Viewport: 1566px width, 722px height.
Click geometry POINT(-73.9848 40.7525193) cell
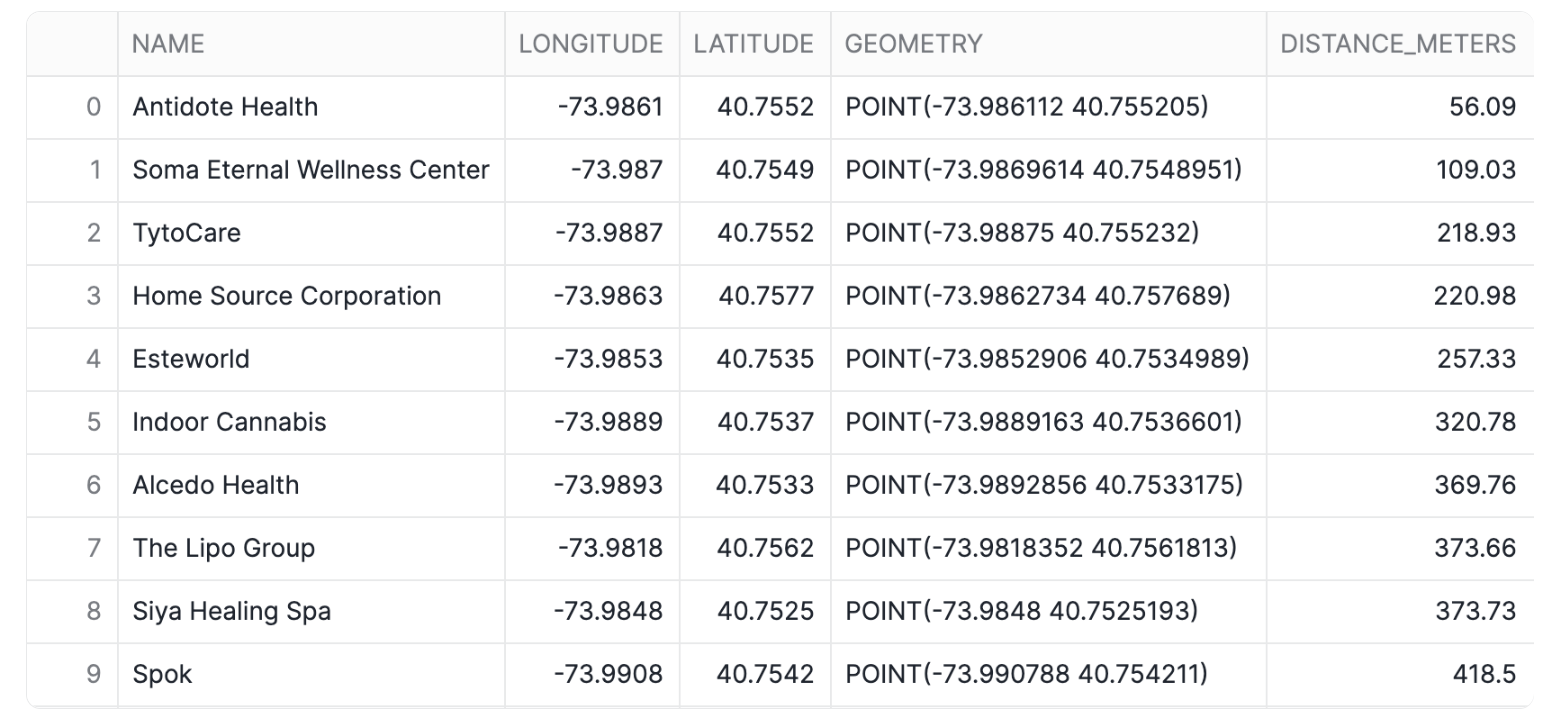[1021, 611]
